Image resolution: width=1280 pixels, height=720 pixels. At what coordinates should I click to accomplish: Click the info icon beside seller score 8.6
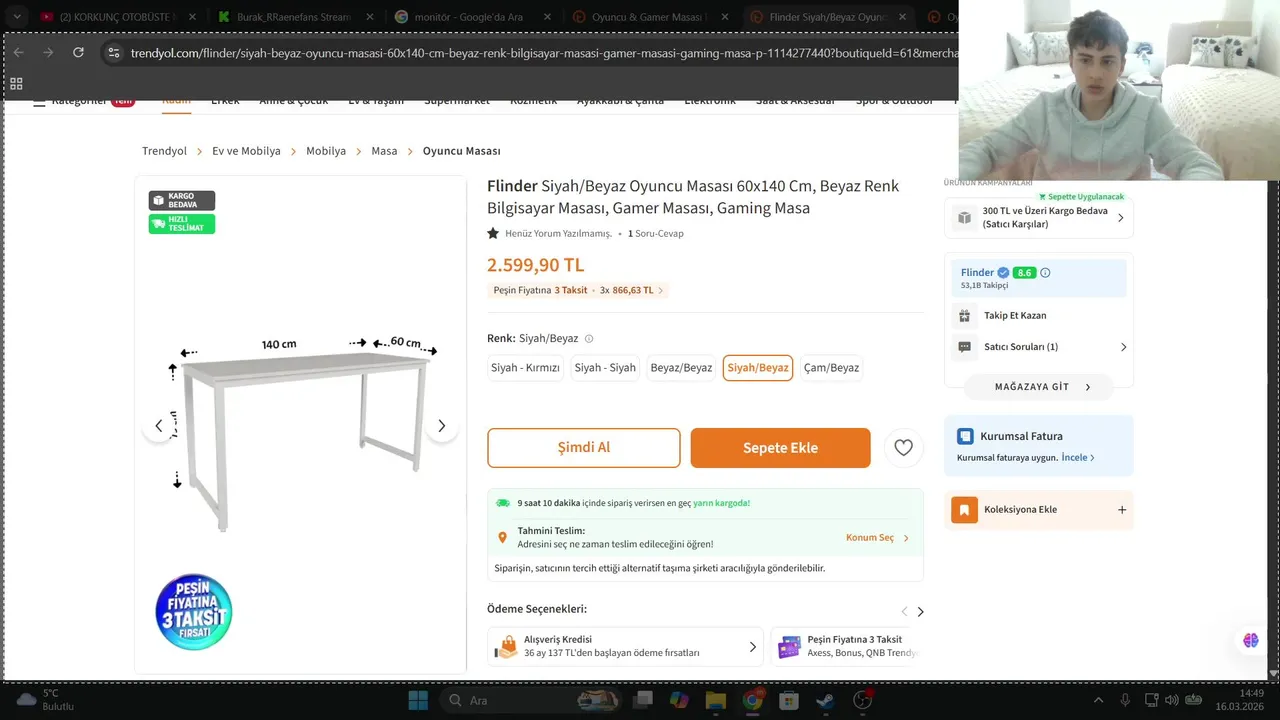point(1045,273)
